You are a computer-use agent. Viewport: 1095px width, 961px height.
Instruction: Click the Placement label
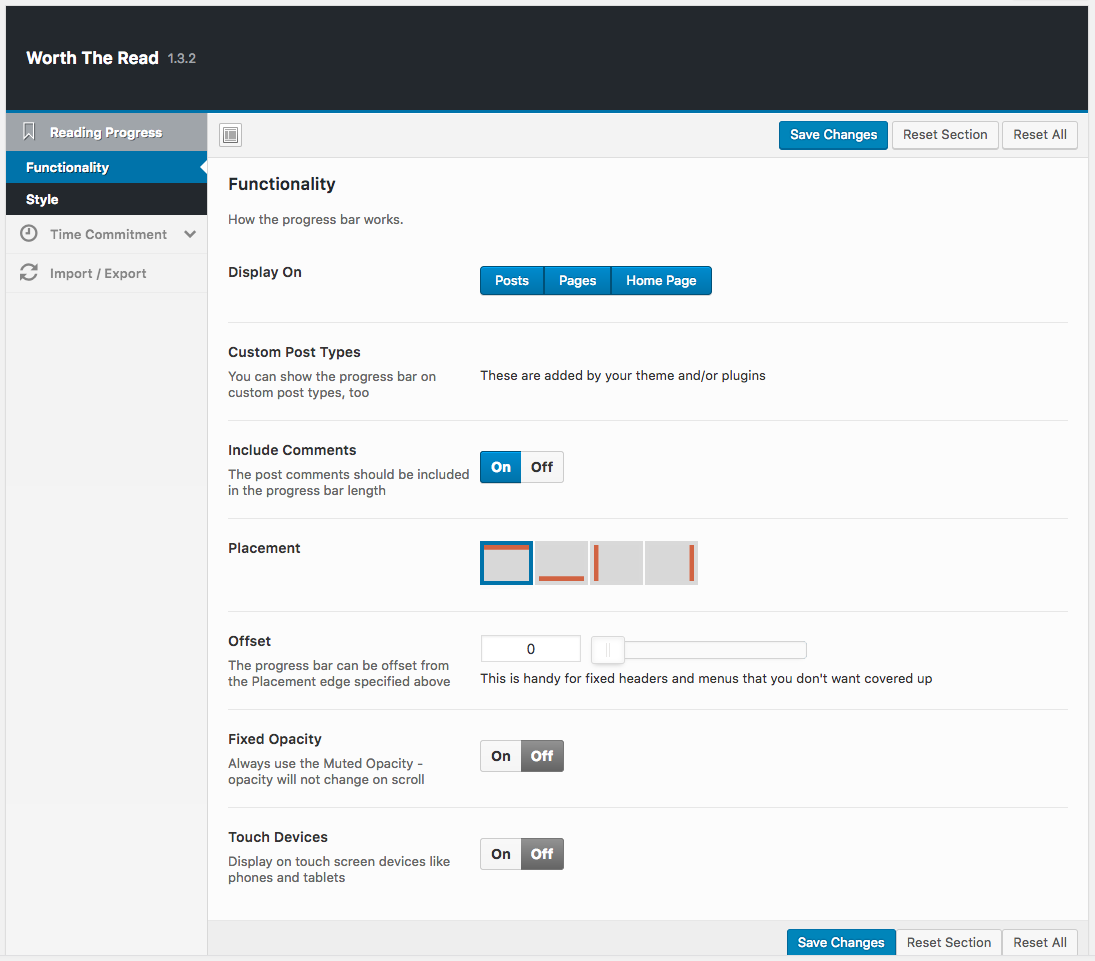264,548
